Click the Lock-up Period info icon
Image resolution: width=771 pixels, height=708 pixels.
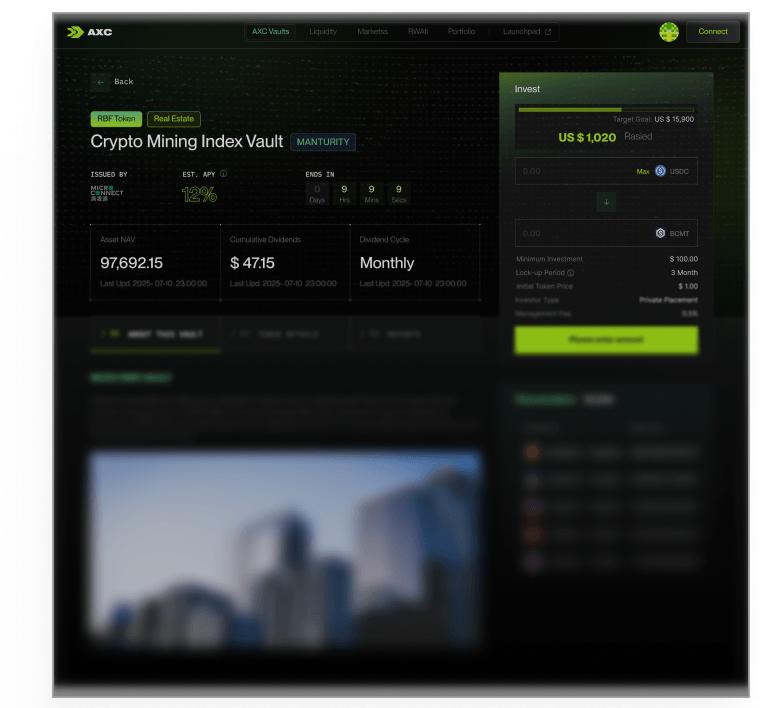[570, 273]
